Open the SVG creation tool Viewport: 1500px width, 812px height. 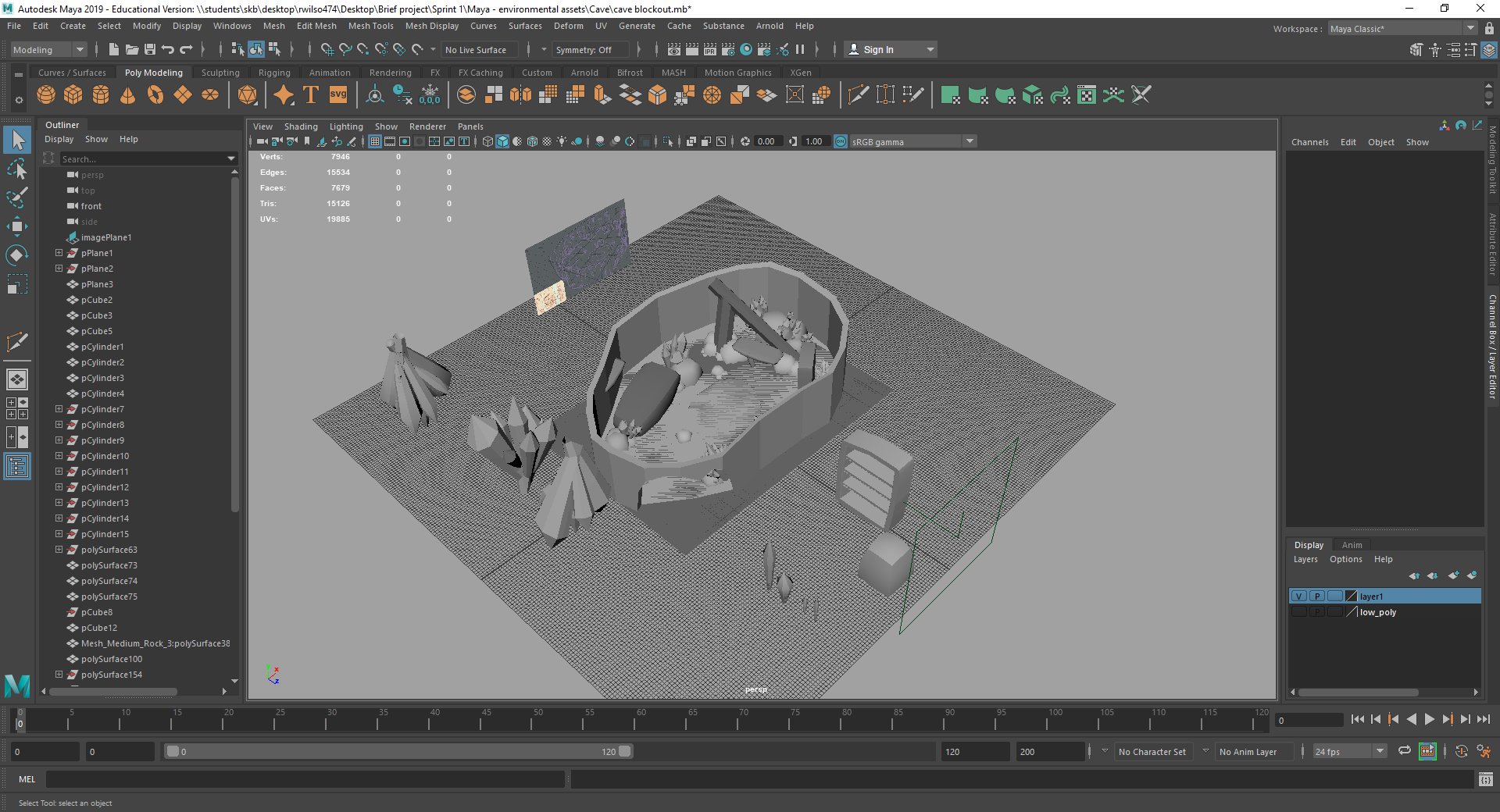click(337, 94)
